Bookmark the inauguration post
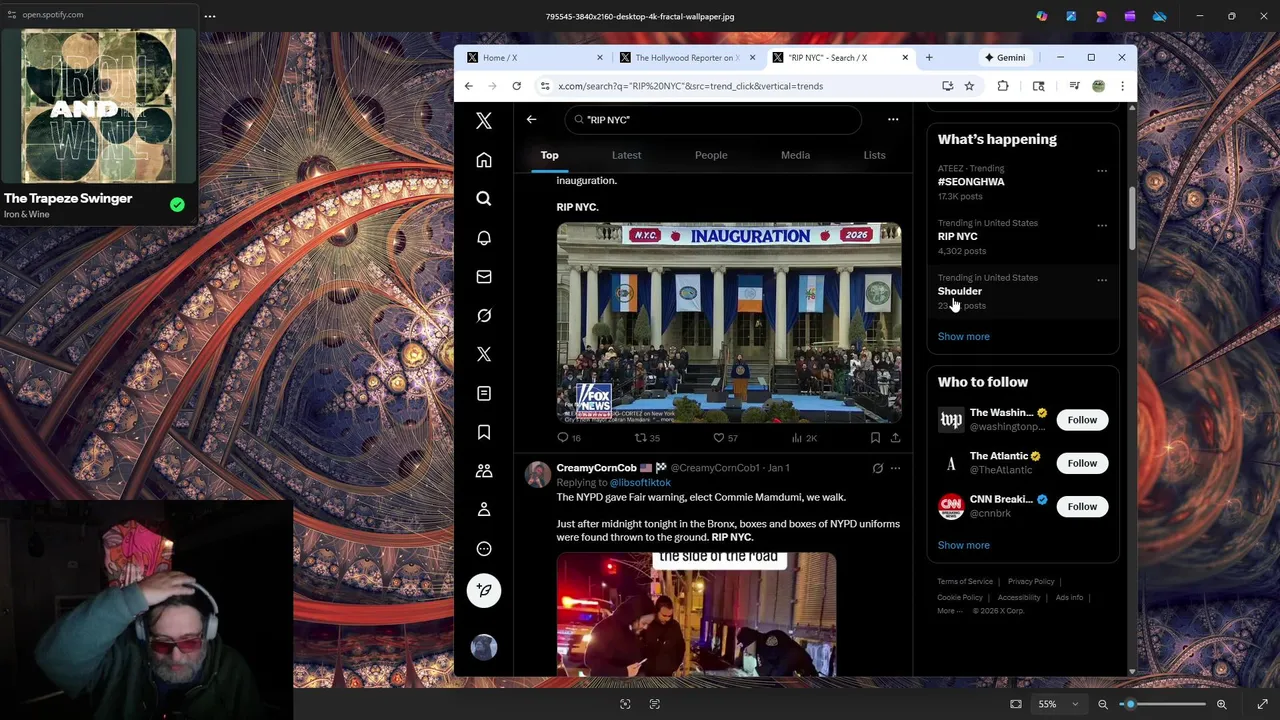The image size is (1280, 720). (x=875, y=438)
